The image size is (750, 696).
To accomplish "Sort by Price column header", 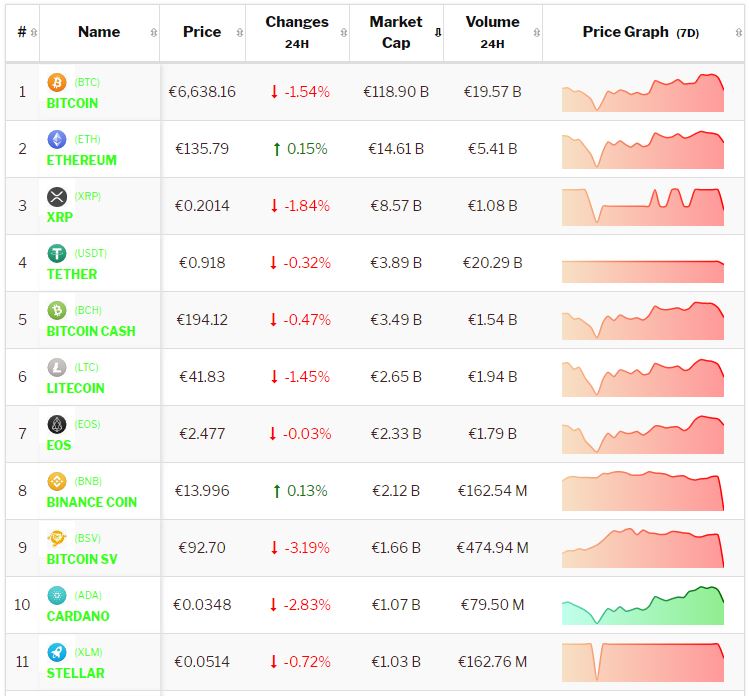I will [x=202, y=32].
